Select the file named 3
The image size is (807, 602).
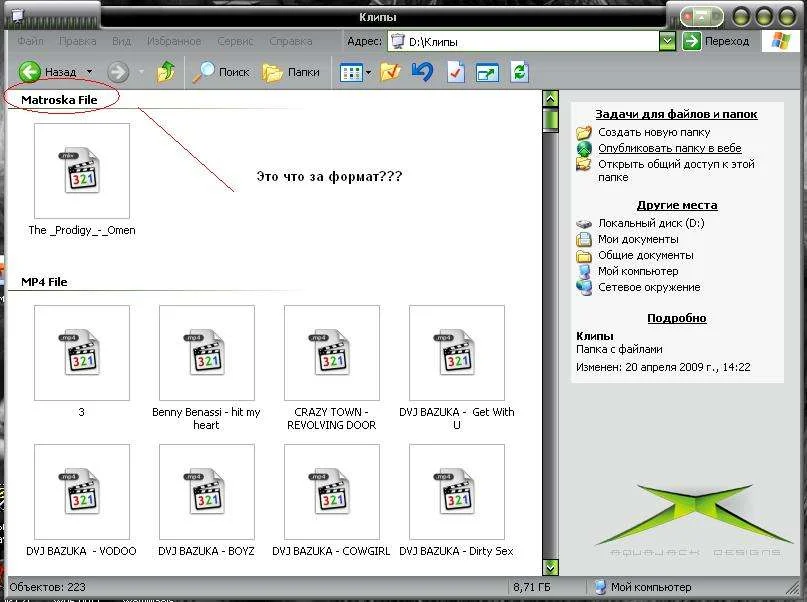[x=82, y=353]
